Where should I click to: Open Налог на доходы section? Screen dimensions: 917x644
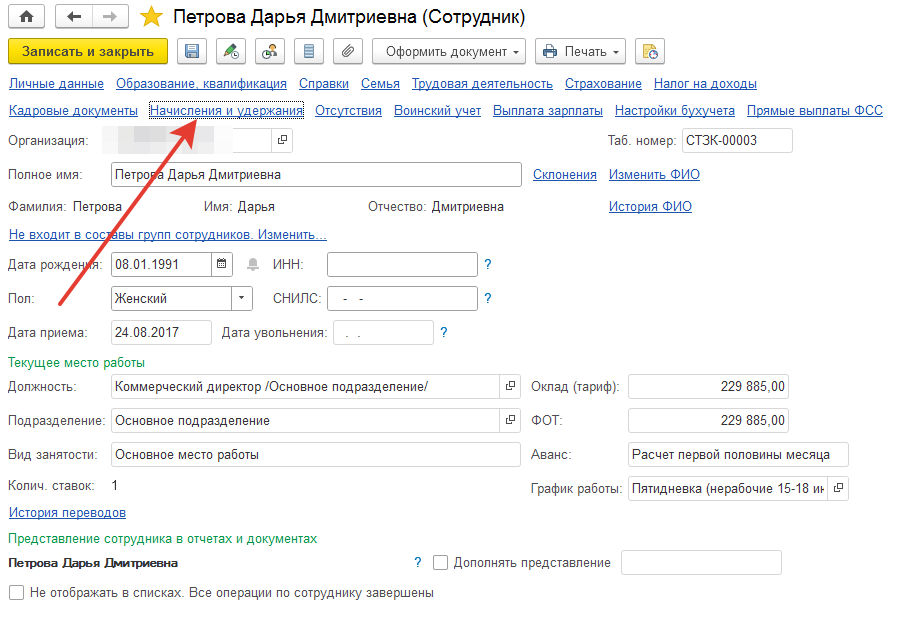tap(705, 84)
